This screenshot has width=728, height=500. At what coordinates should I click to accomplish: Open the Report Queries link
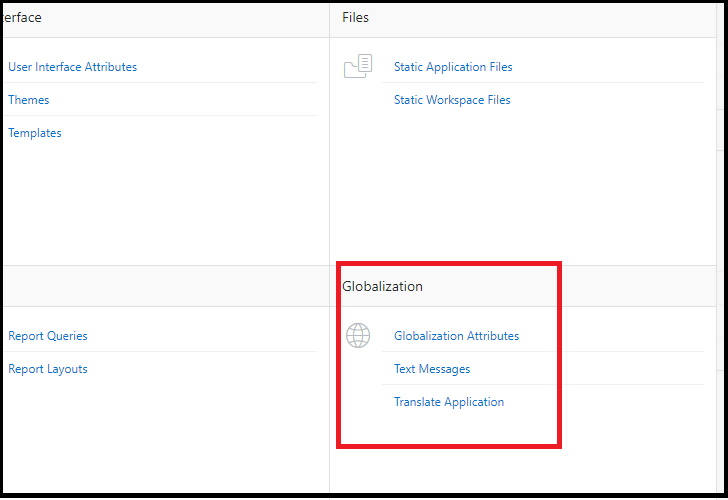[x=48, y=336]
